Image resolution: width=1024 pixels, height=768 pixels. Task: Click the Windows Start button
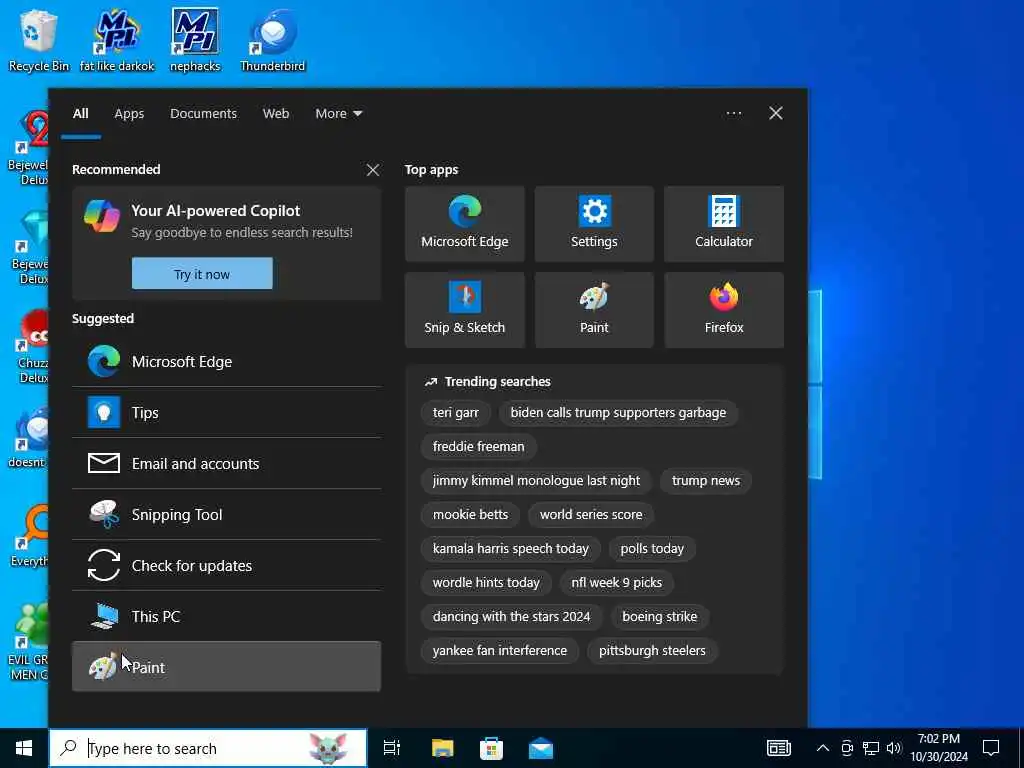pyautogui.click(x=24, y=748)
